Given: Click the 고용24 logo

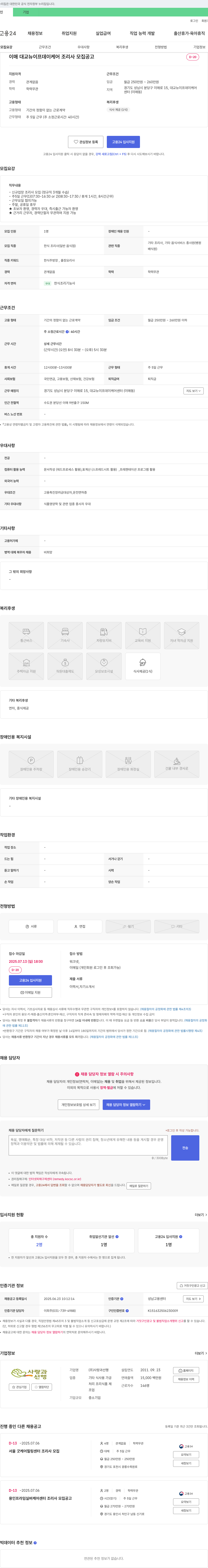Looking at the screenshot, I should point(8,33).
